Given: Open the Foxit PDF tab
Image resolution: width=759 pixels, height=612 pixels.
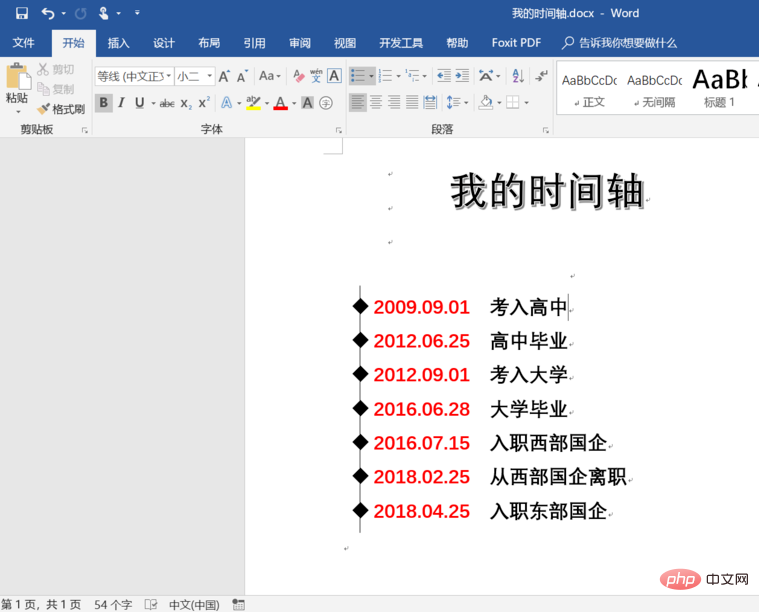Looking at the screenshot, I should [516, 43].
